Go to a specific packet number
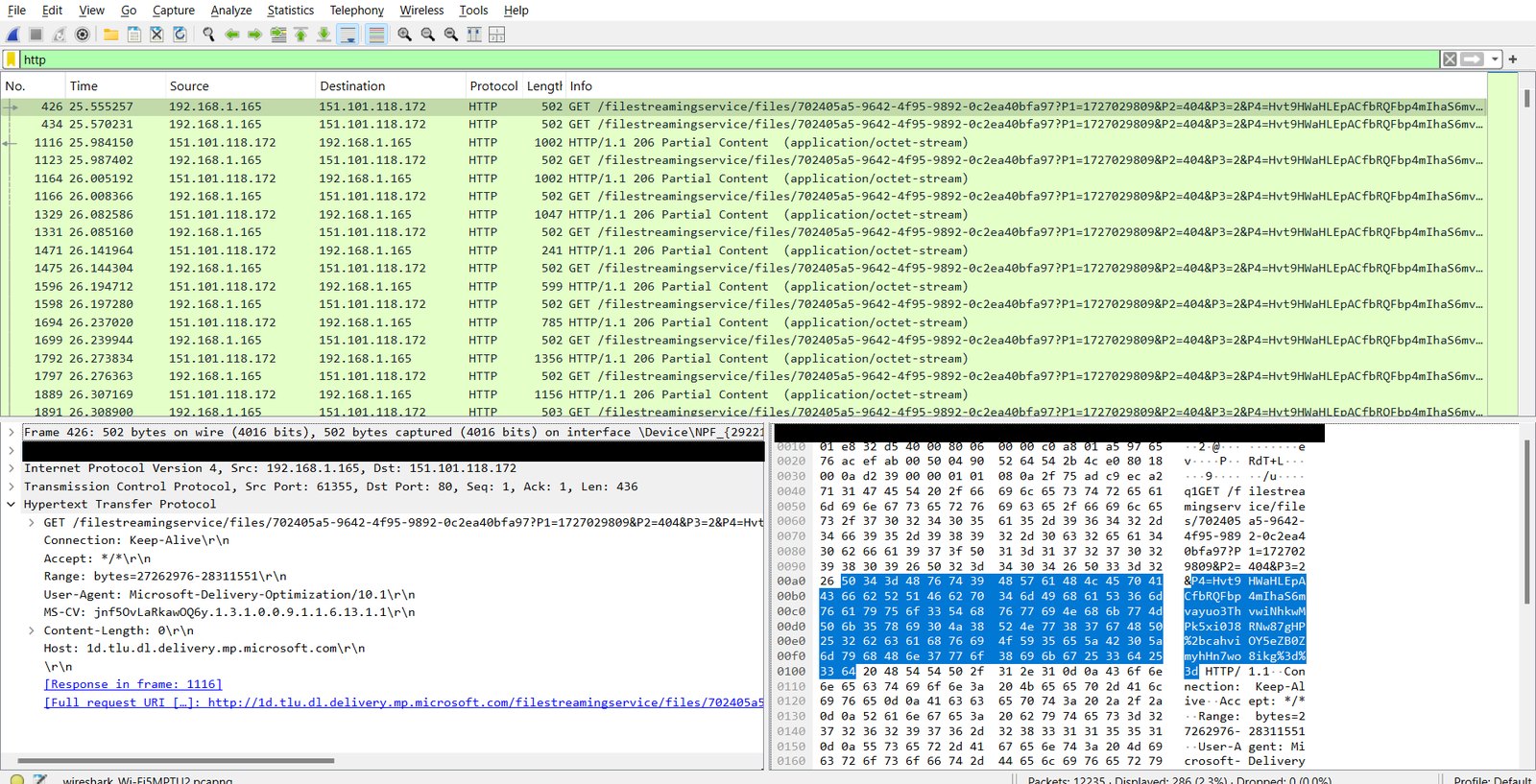The width and height of the screenshot is (1536, 784). [278, 35]
